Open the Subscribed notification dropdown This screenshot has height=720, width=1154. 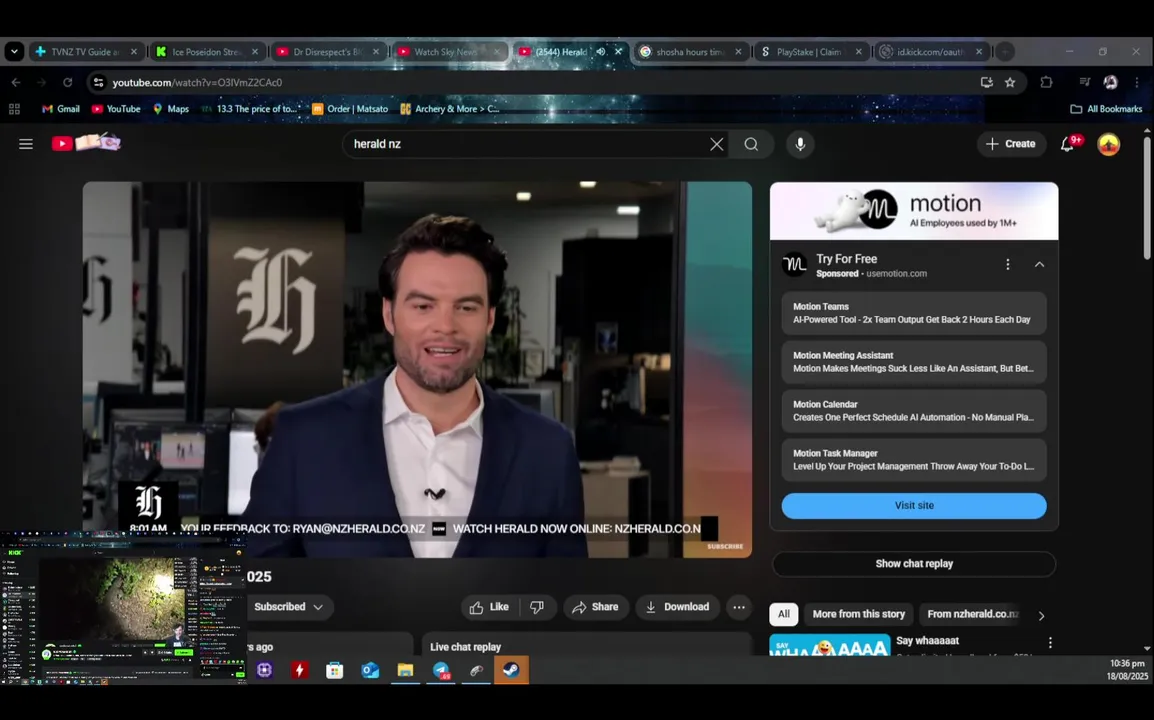pyautogui.click(x=288, y=607)
